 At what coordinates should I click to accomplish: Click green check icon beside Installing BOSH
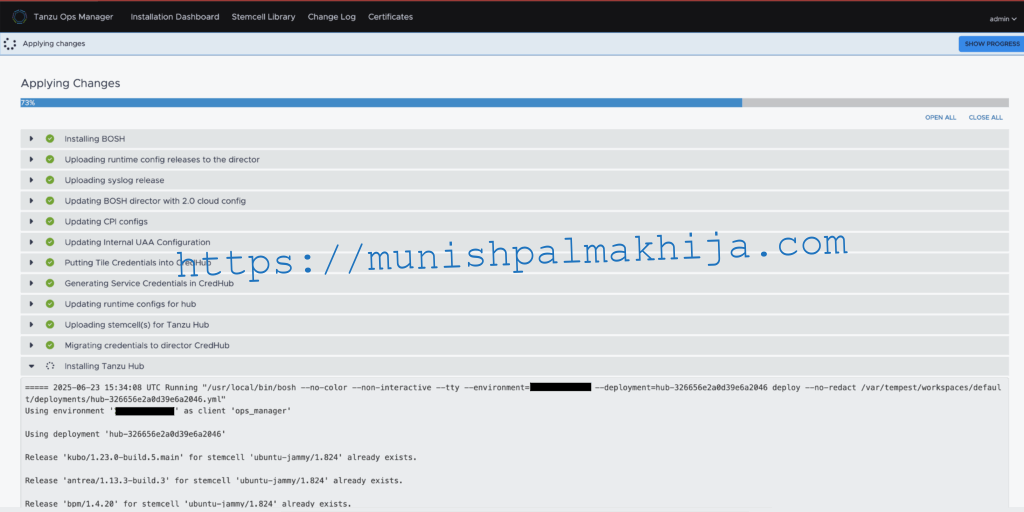[x=50, y=138]
